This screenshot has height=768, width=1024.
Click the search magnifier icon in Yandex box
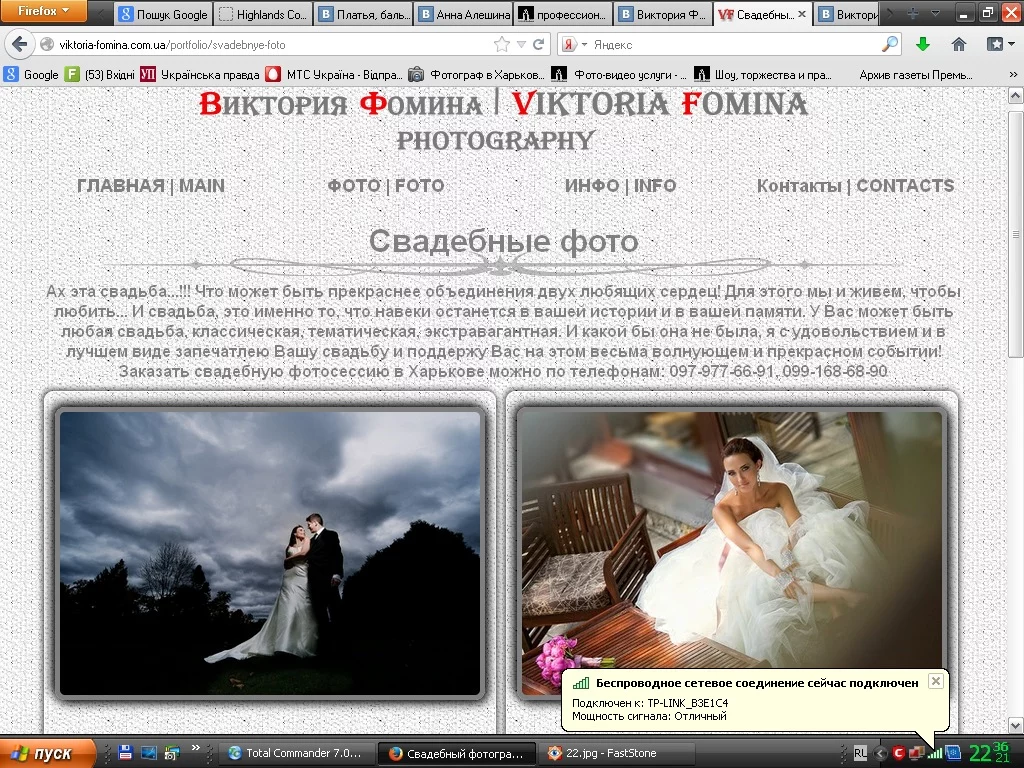pos(889,45)
